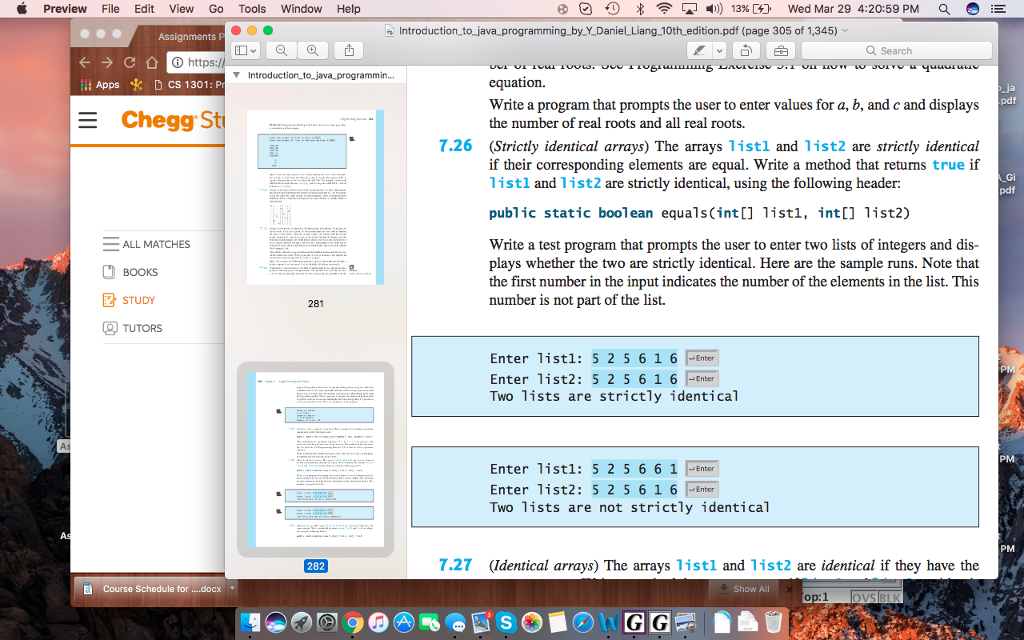Select page 281 thumbnail in sidebar

point(315,197)
